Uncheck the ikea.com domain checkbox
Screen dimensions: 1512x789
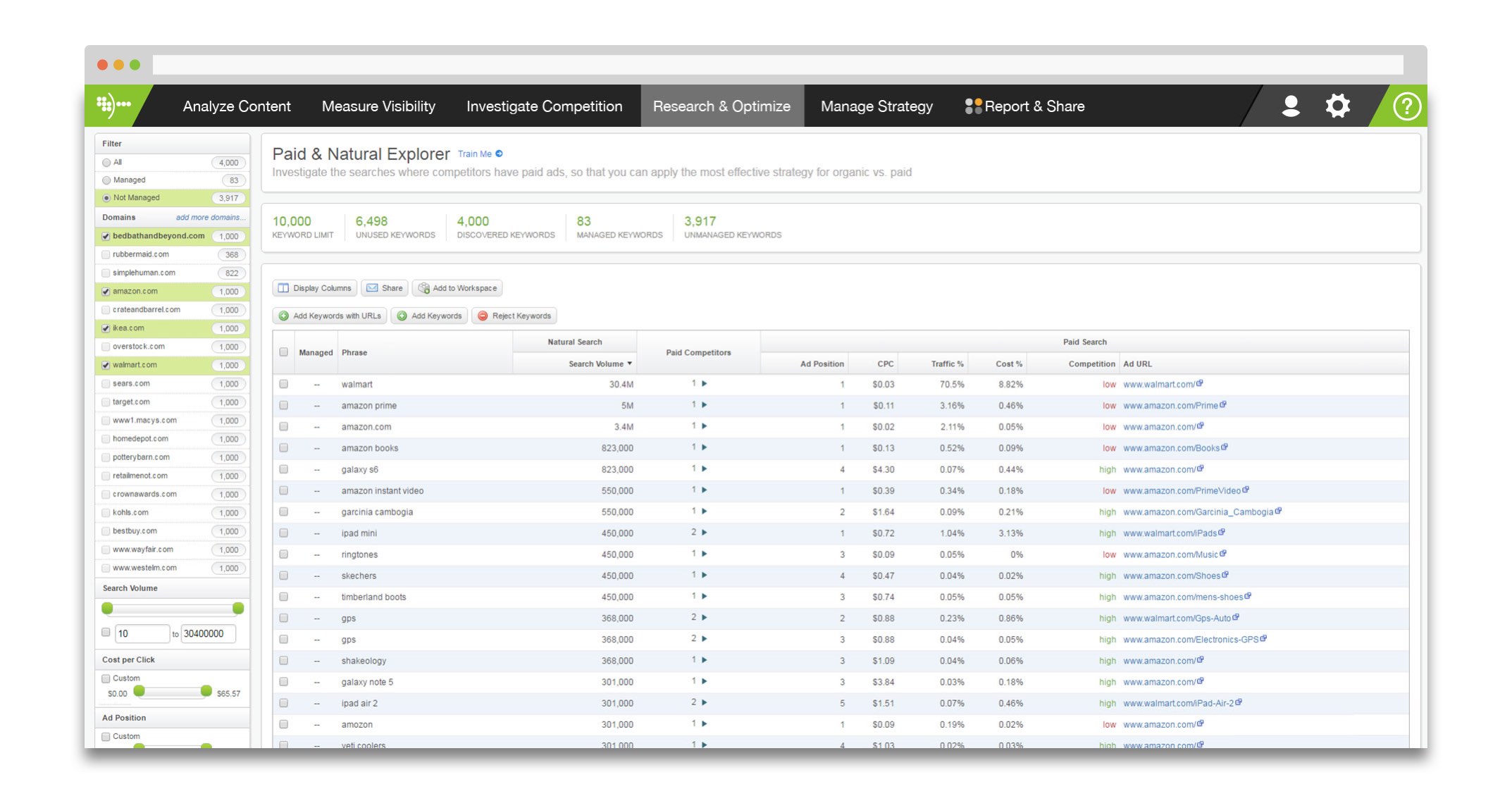tap(106, 328)
